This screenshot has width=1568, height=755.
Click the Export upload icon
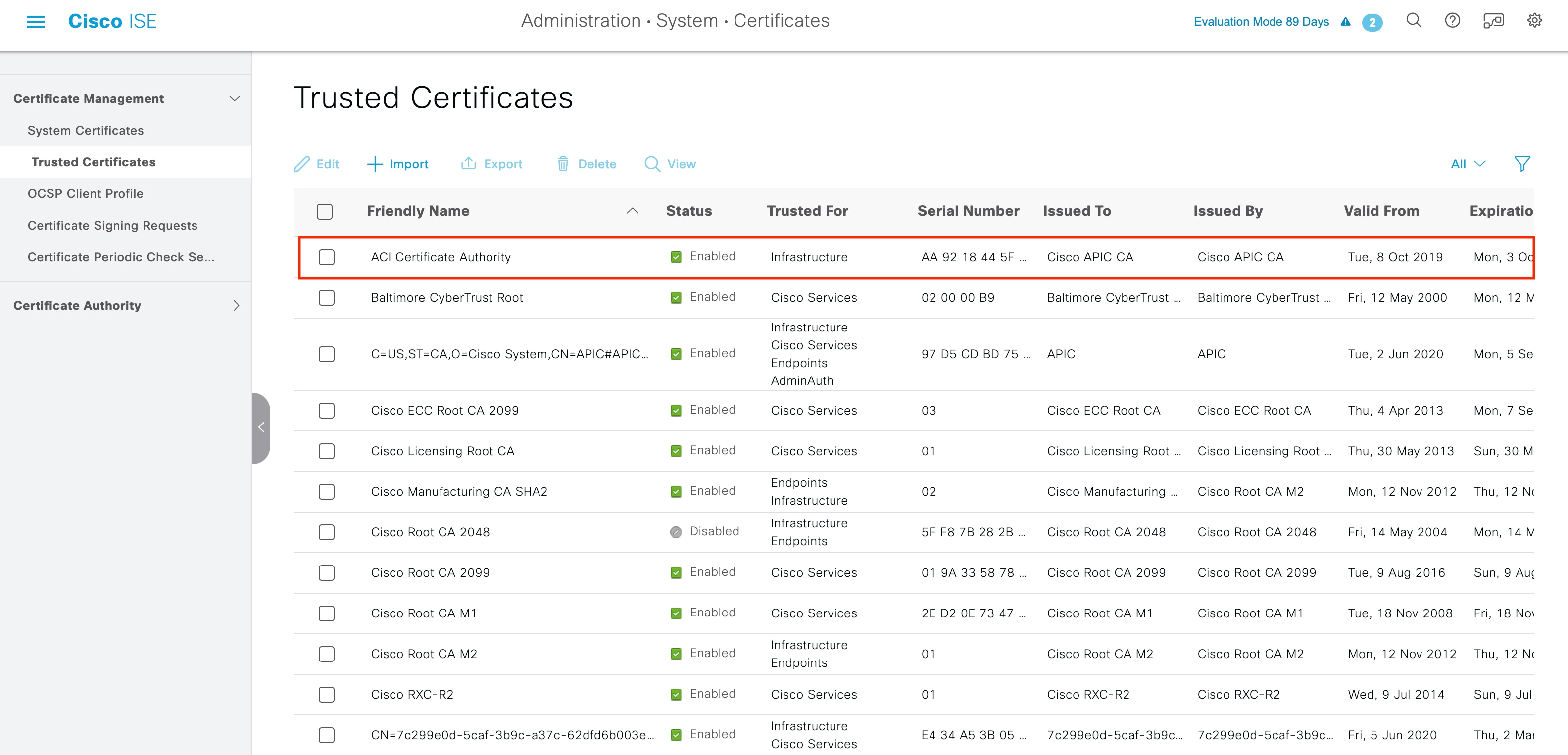(468, 163)
